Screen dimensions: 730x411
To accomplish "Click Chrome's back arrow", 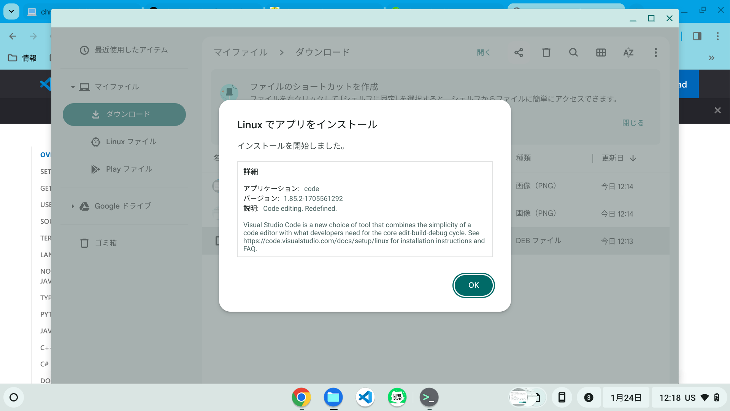I will pos(13,36).
